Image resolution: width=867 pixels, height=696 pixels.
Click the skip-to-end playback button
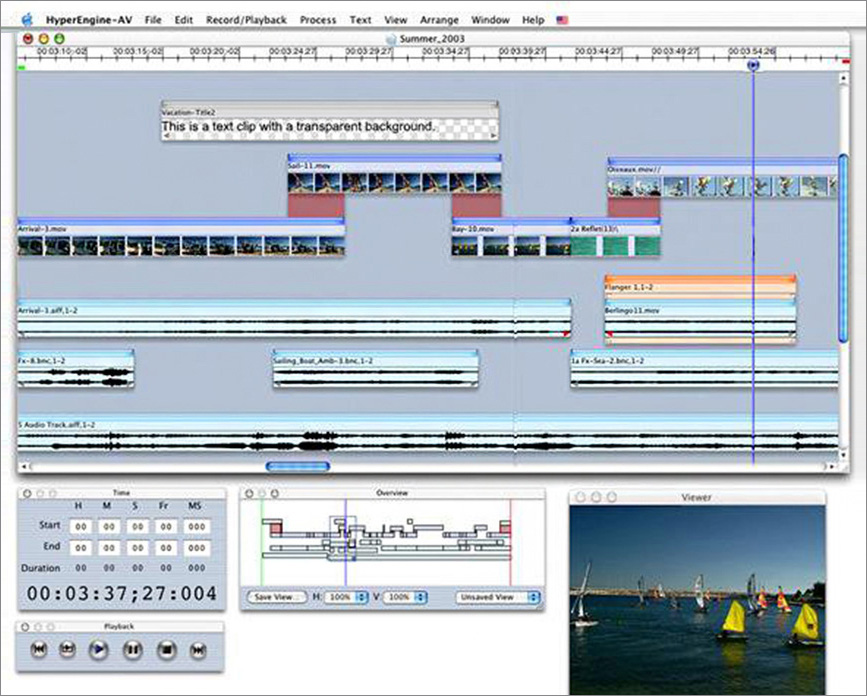pos(198,650)
